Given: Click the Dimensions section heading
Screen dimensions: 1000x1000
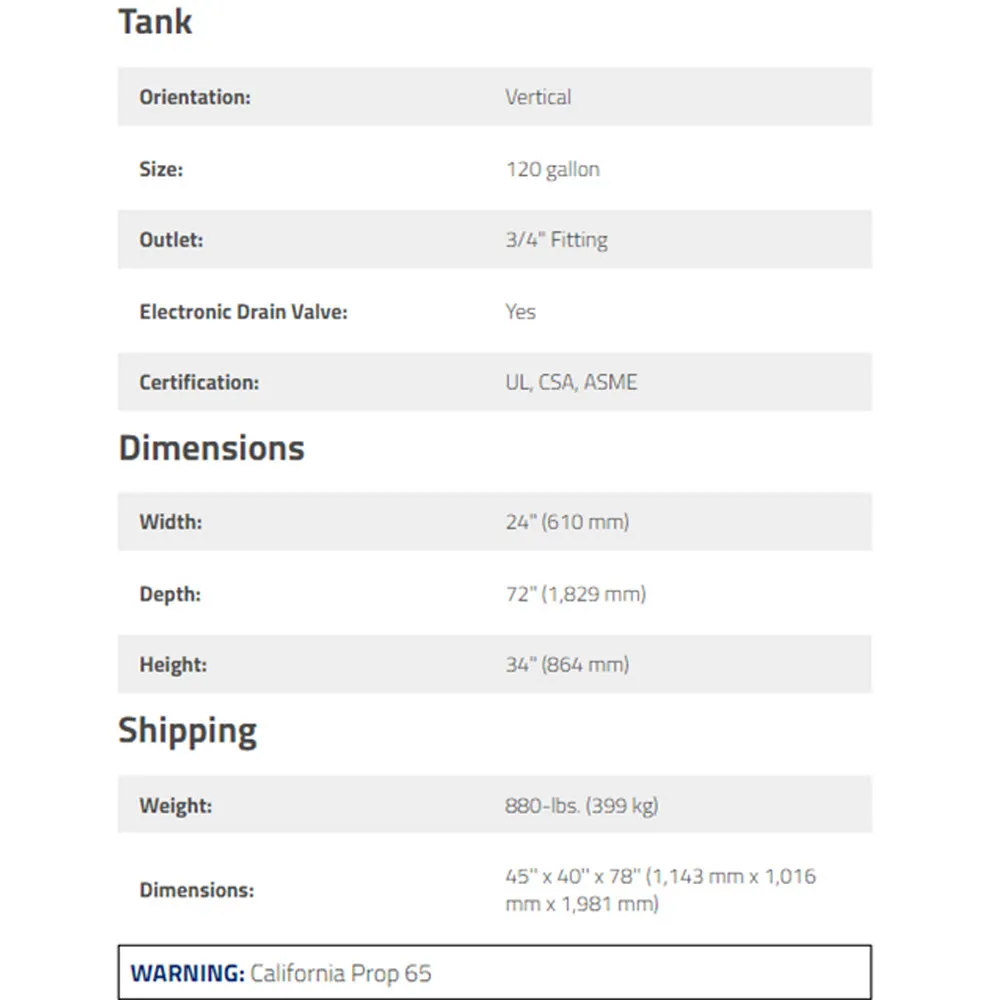Looking at the screenshot, I should tap(212, 448).
